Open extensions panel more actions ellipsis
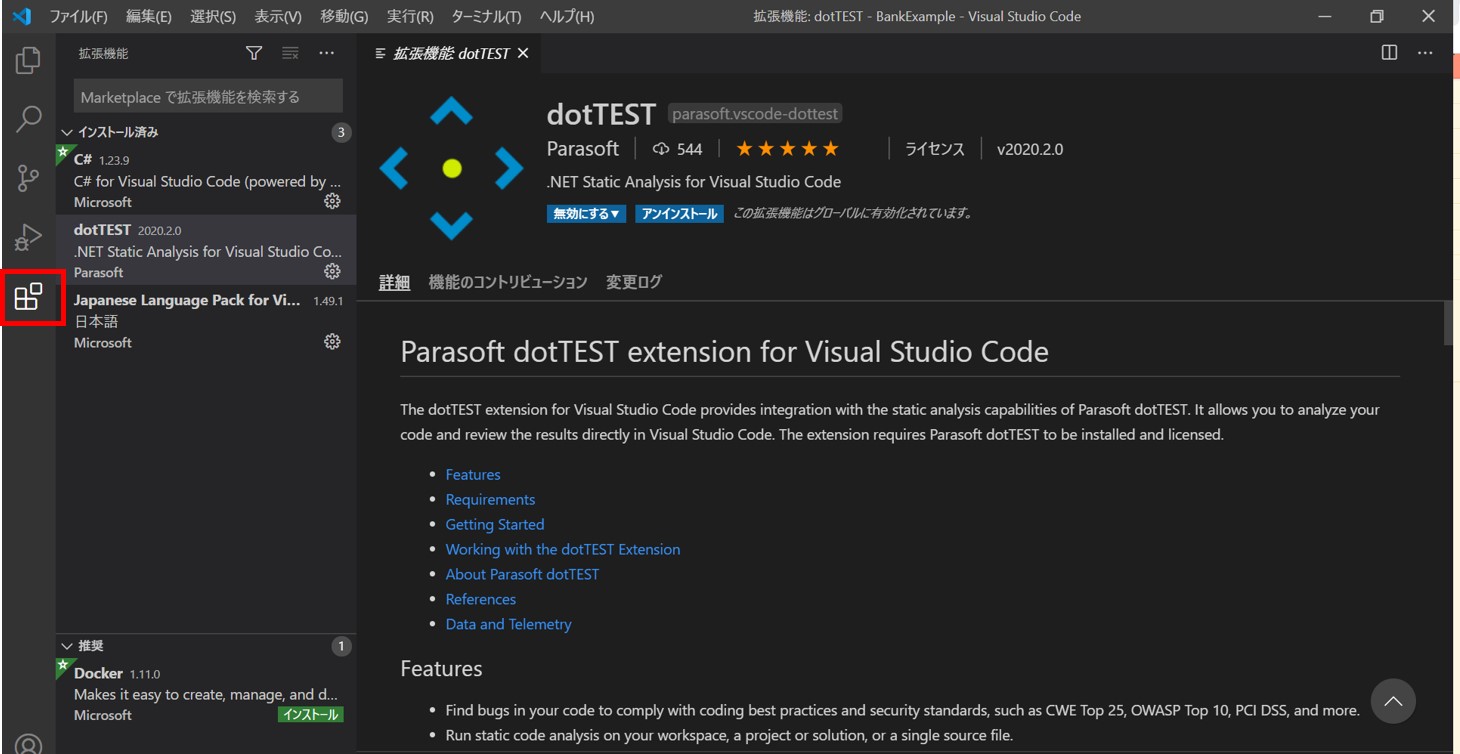Screen dimensions: 1460x754 [x=327, y=53]
